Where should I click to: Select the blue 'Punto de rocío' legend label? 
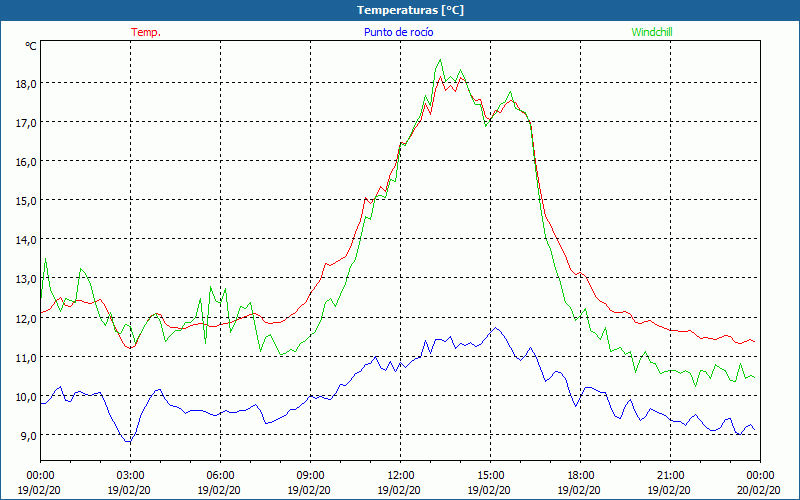[x=398, y=32]
